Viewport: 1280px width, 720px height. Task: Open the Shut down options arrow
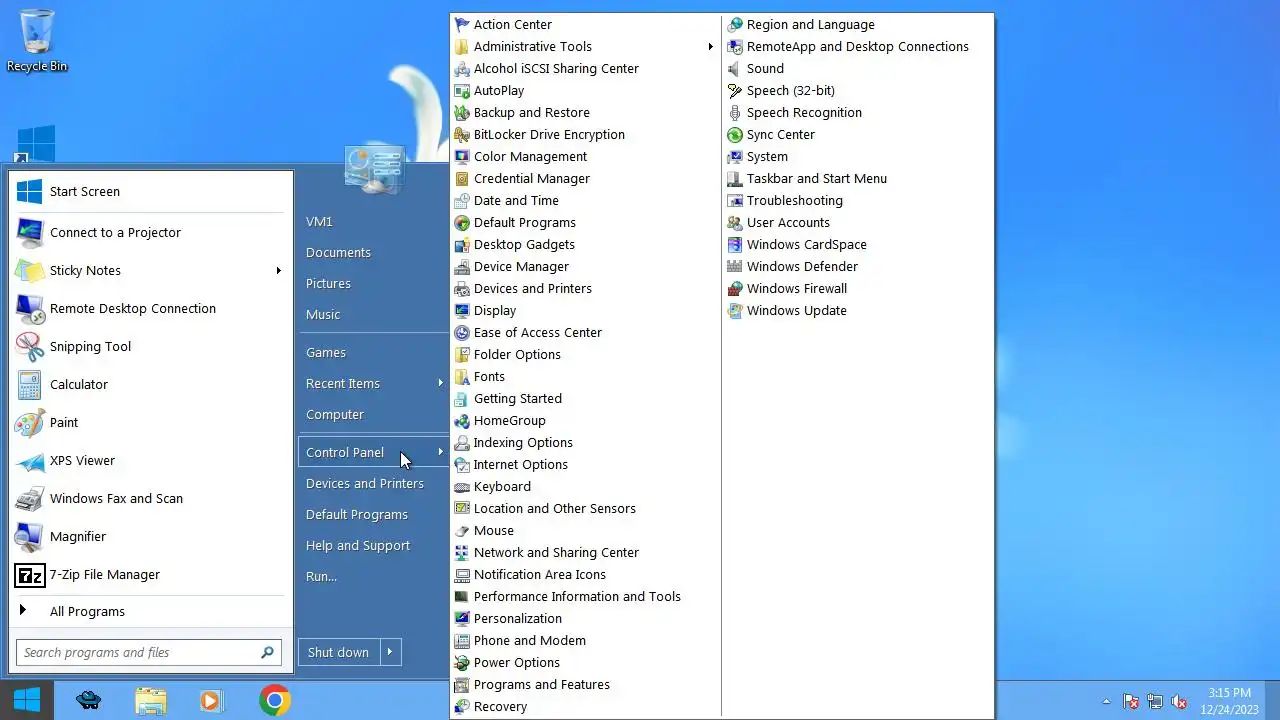390,652
